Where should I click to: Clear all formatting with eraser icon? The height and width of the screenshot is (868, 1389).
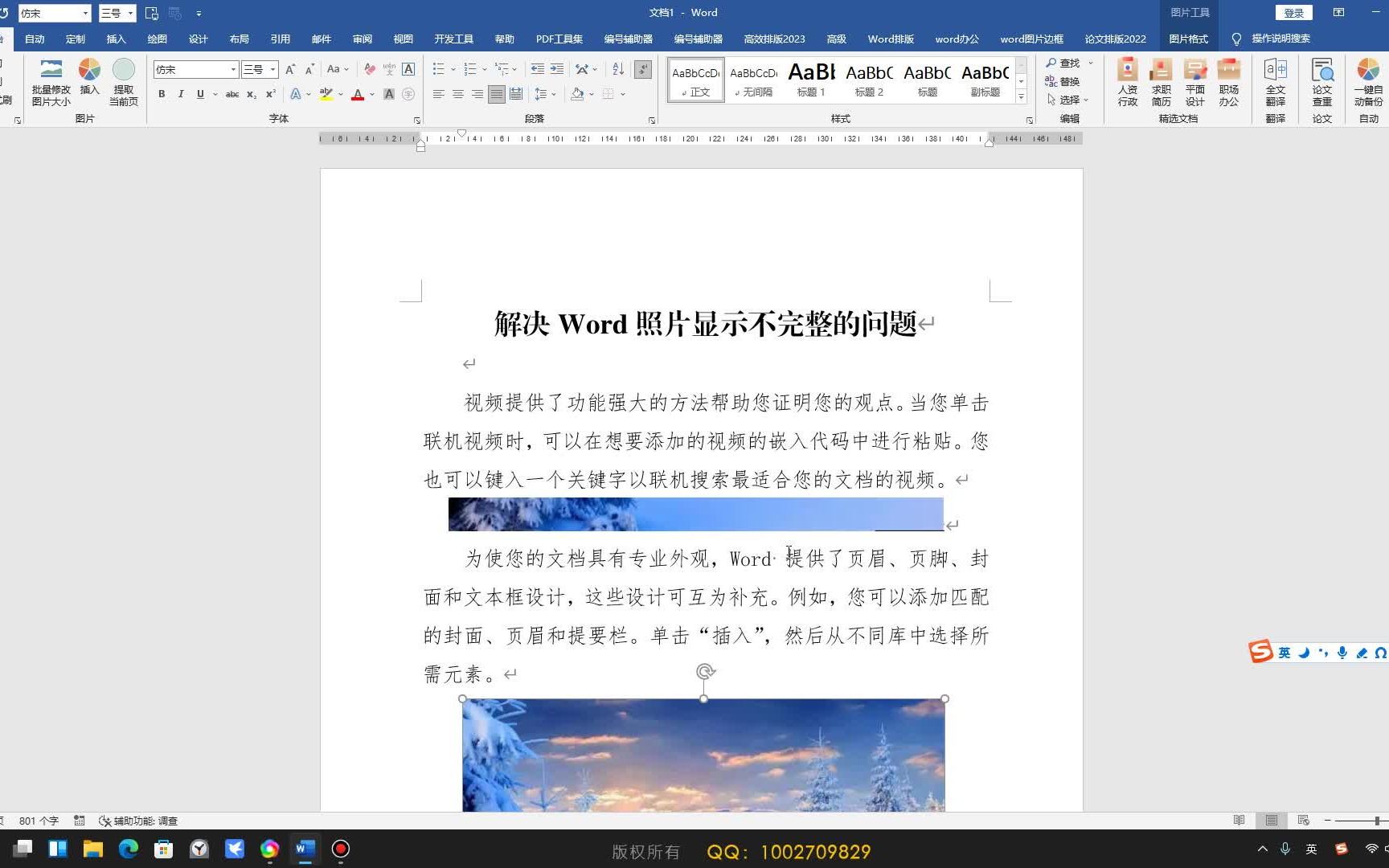[370, 69]
